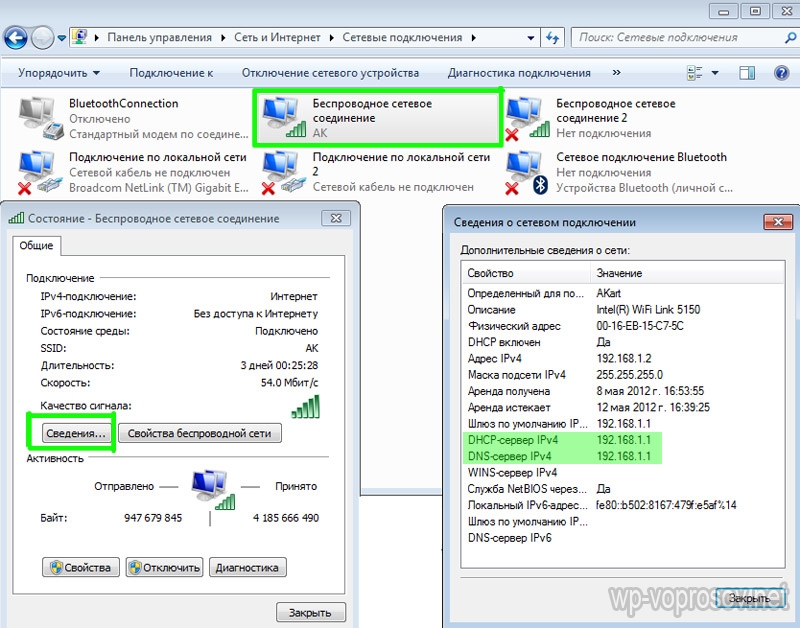
Task: Click the 'Значение' column header
Action: [687, 273]
